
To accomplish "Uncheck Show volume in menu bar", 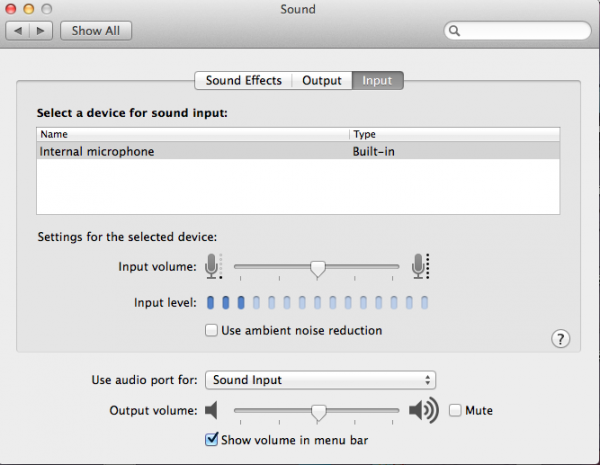I will point(212,438).
